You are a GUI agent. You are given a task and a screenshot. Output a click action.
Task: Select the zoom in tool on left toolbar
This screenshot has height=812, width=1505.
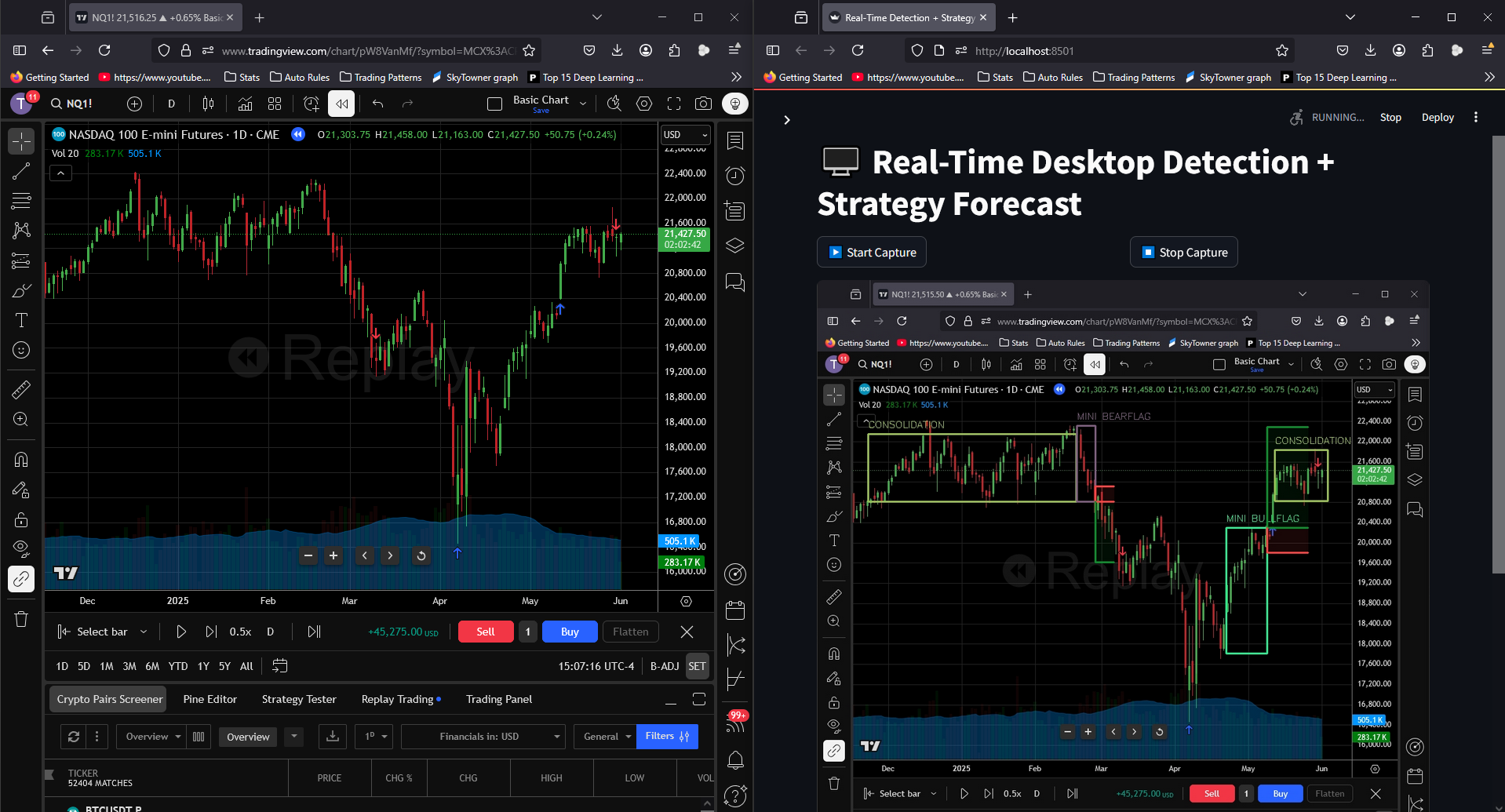[21, 419]
